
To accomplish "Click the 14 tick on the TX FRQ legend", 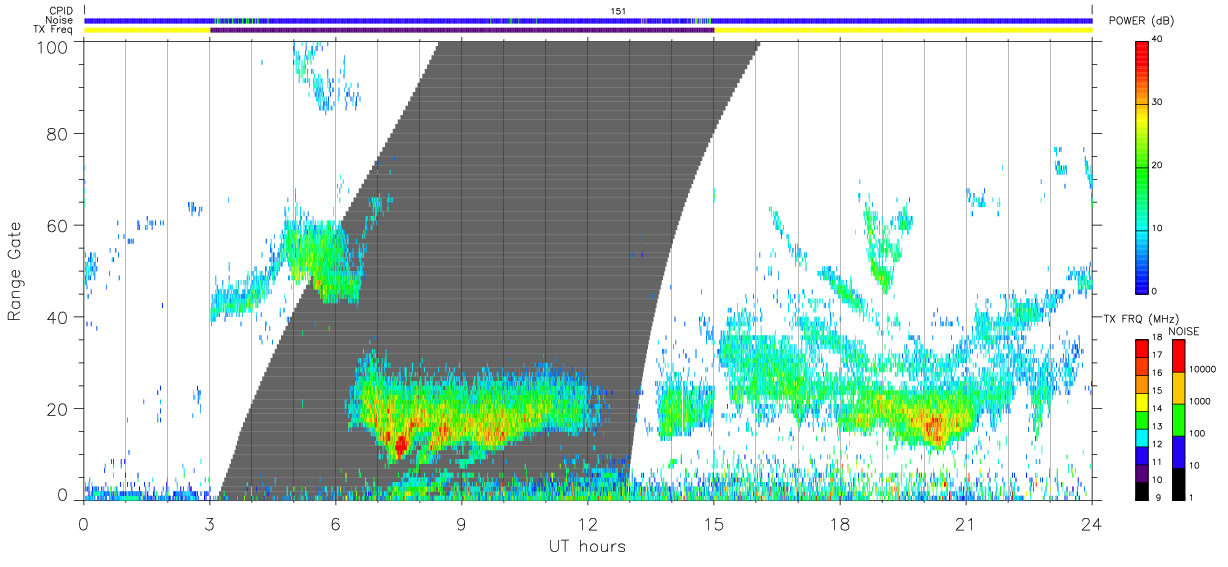I will (1158, 408).
